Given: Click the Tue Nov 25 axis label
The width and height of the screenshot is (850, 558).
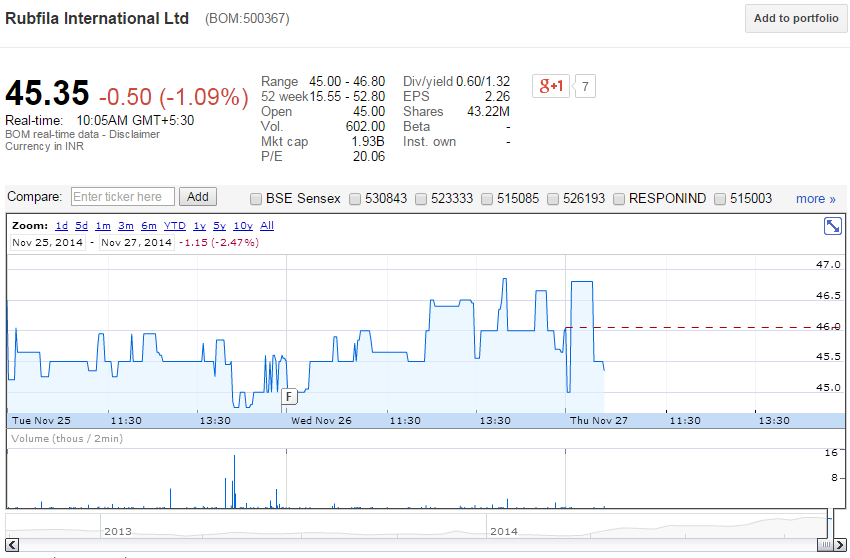Looking at the screenshot, I should pyautogui.click(x=41, y=421).
